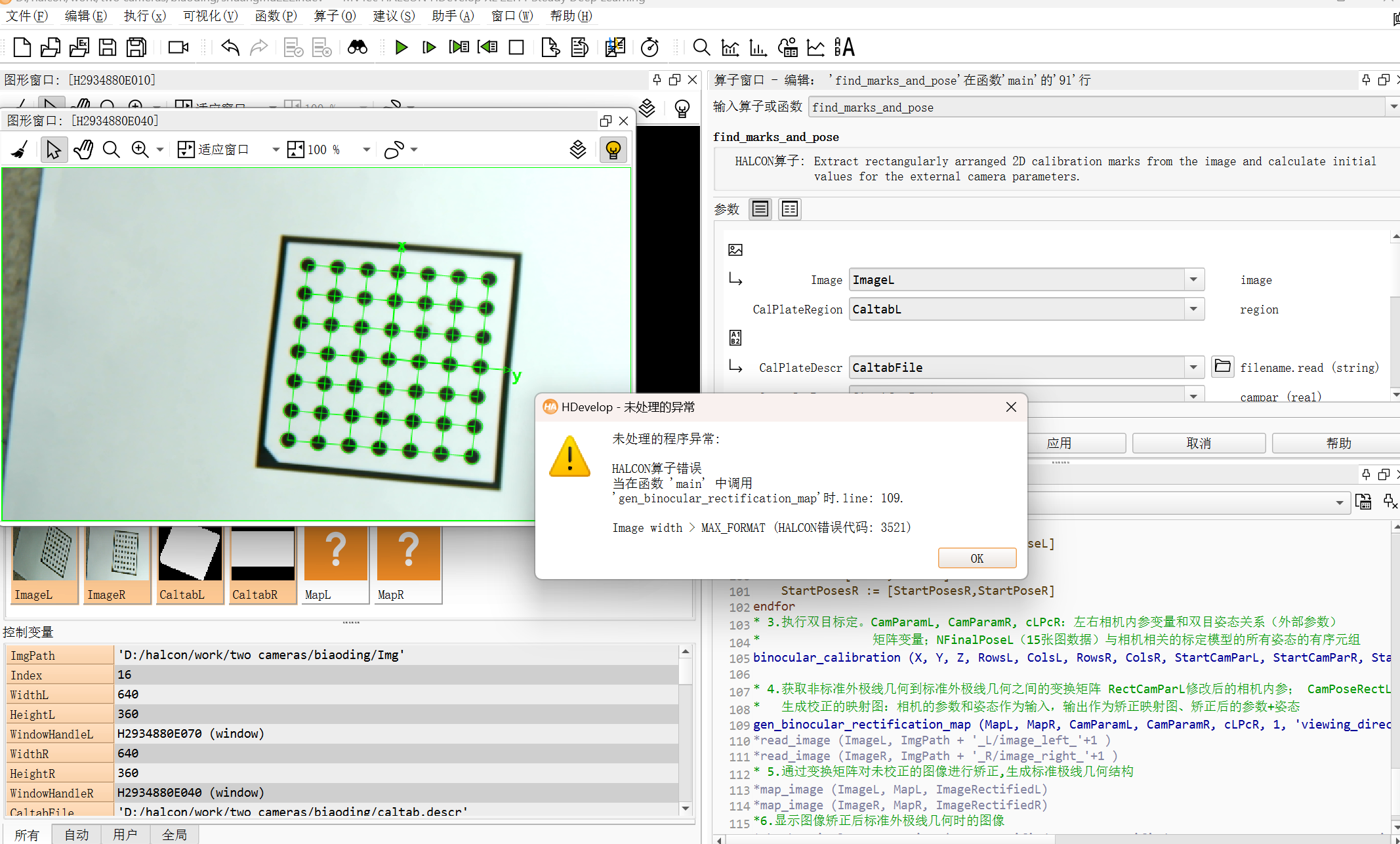The width and height of the screenshot is (1400, 844).
Task: Open the zoom-in tool dropdown arrow
Action: pyautogui.click(x=160, y=150)
